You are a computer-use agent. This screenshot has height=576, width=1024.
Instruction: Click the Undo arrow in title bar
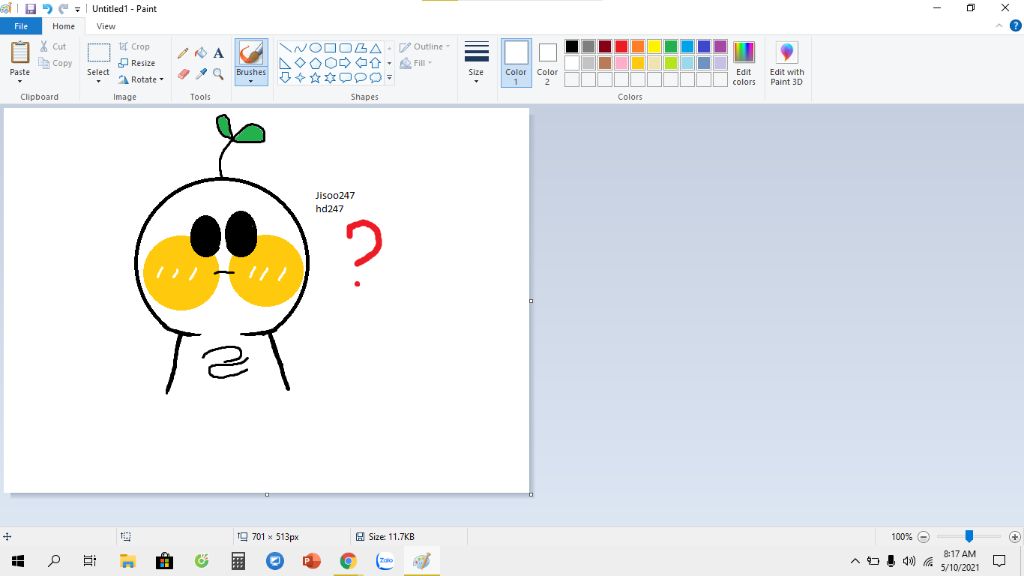pos(47,8)
